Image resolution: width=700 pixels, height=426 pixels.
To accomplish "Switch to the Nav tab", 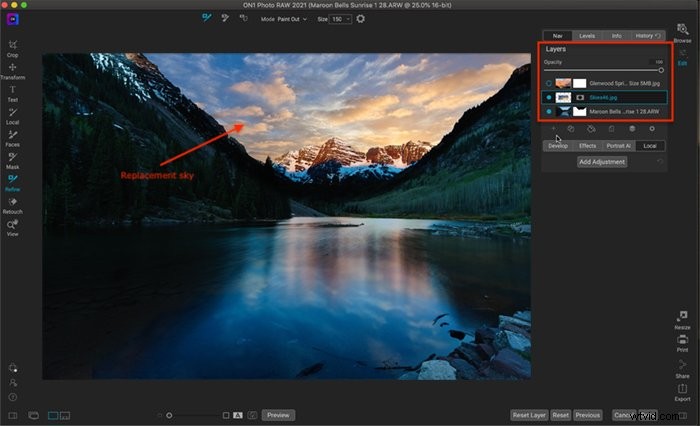I will tap(558, 36).
